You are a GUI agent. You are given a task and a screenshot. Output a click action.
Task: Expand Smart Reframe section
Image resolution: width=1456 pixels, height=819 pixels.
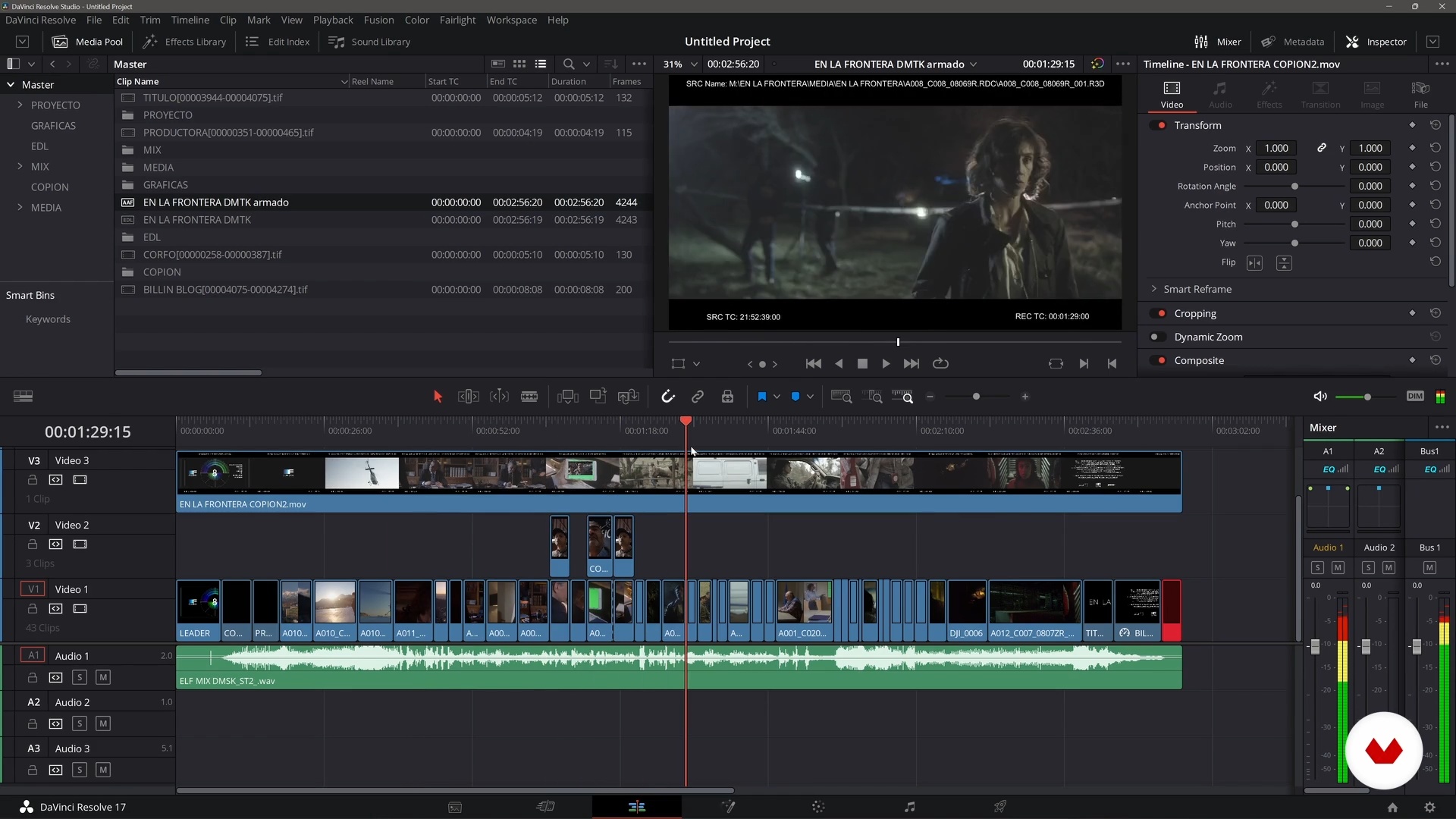(1154, 289)
